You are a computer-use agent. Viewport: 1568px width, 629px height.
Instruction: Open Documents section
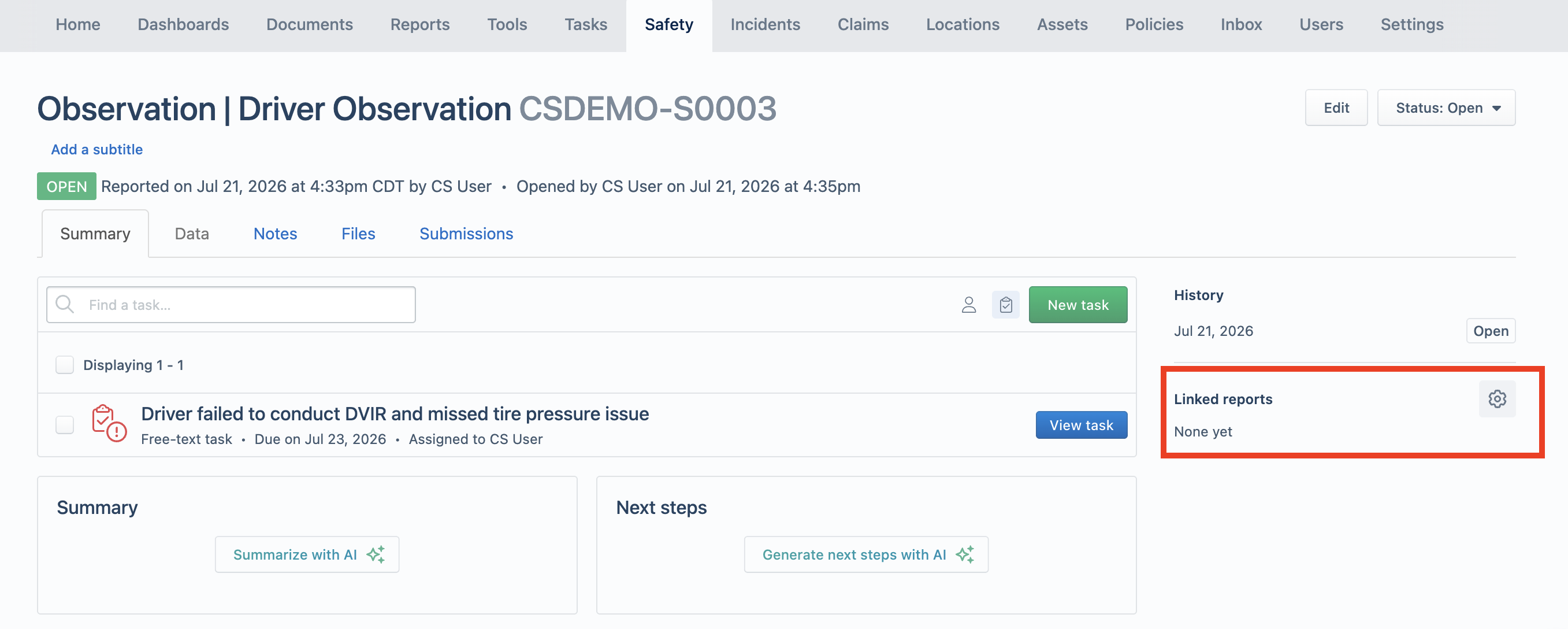pos(309,24)
